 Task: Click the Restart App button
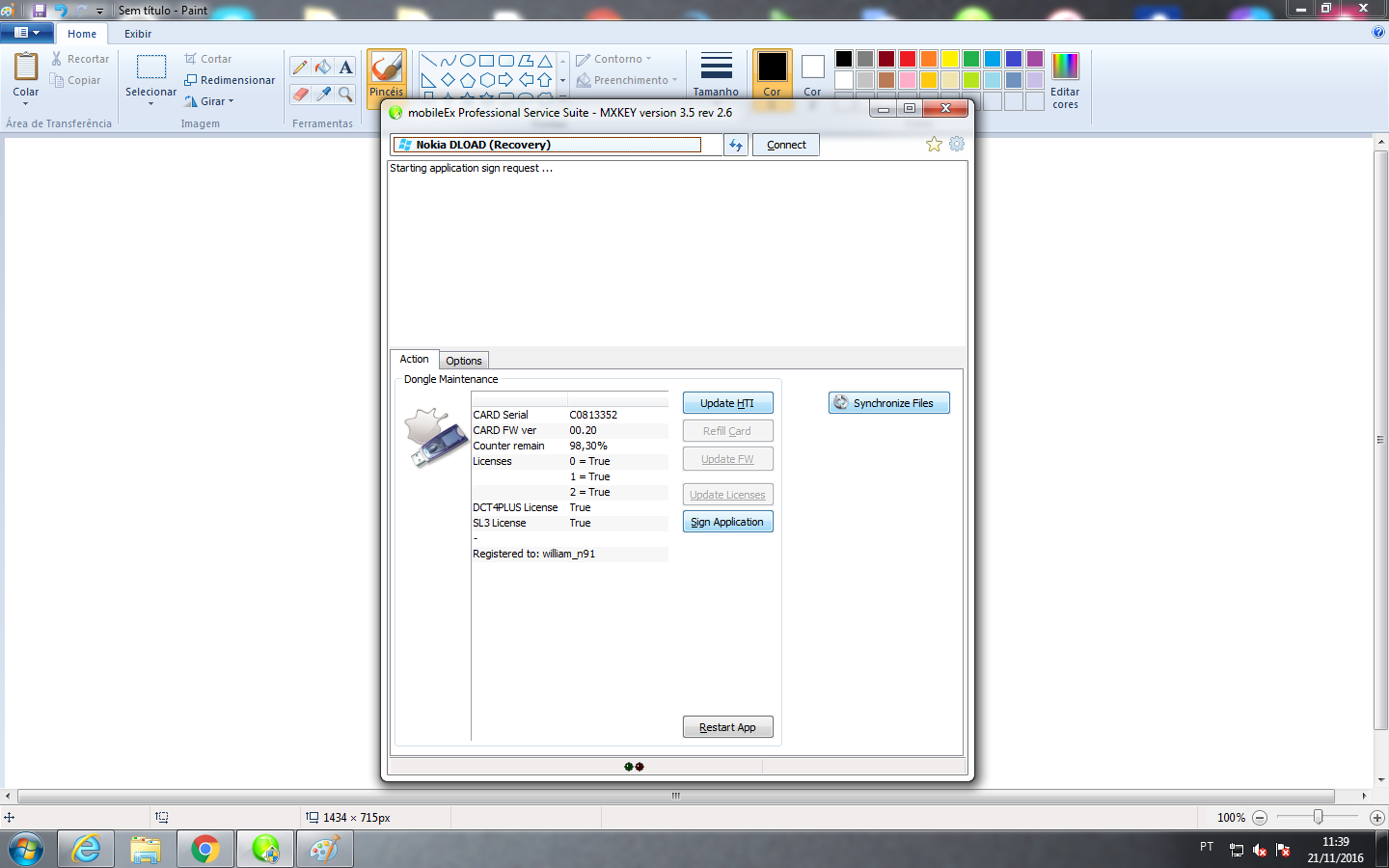pos(727,727)
